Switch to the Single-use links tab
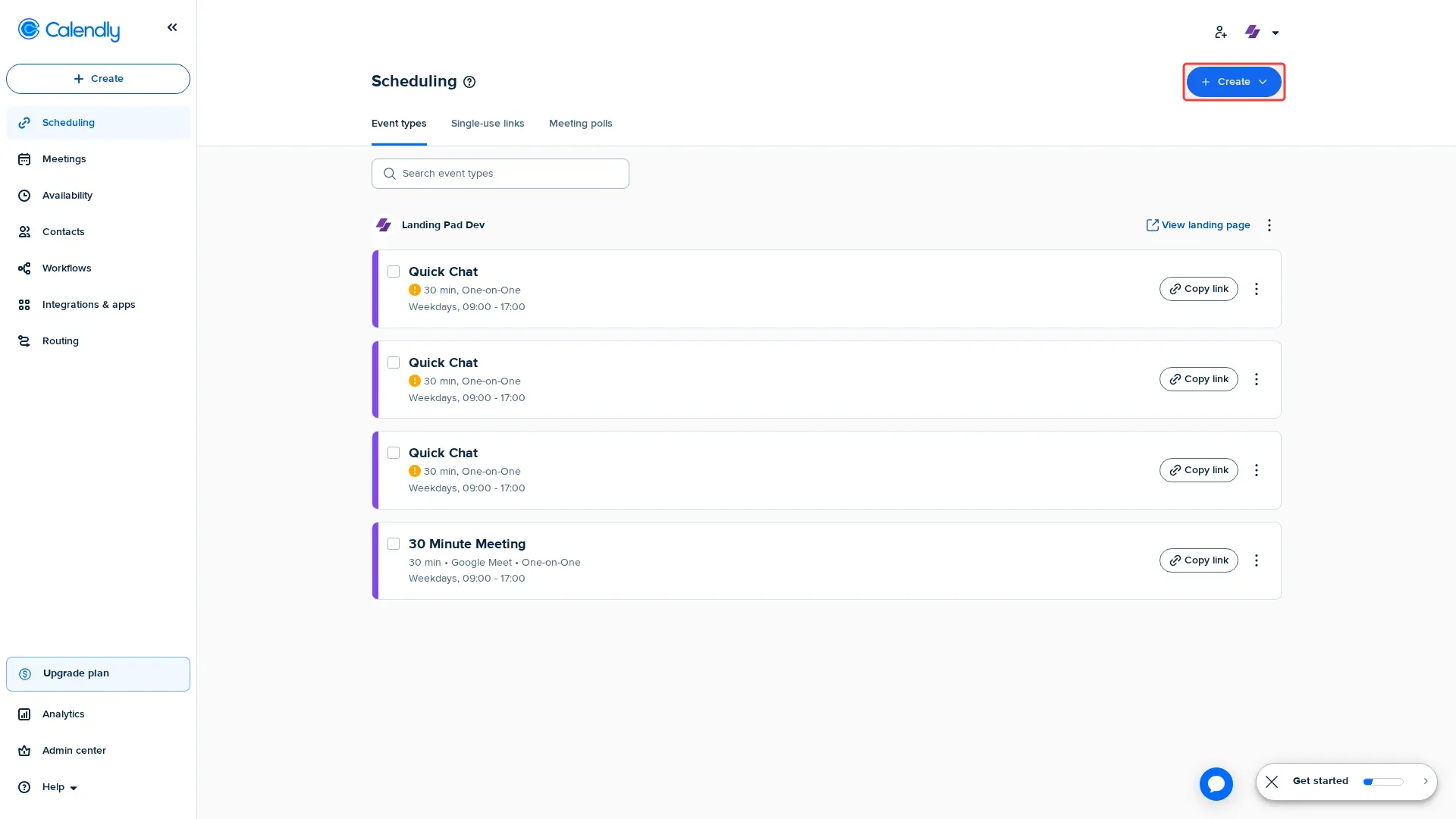Viewport: 1456px width, 819px height. coord(487,124)
